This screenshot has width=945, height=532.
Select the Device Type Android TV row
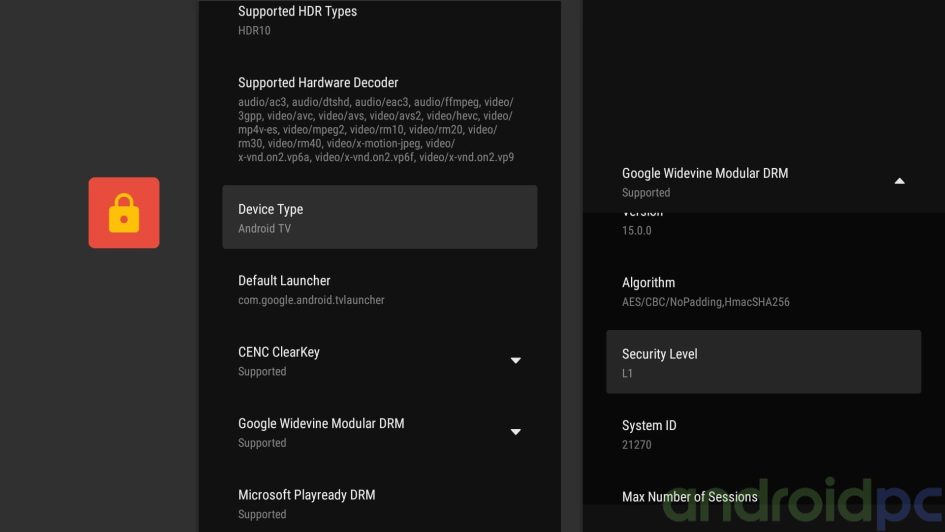[379, 217]
